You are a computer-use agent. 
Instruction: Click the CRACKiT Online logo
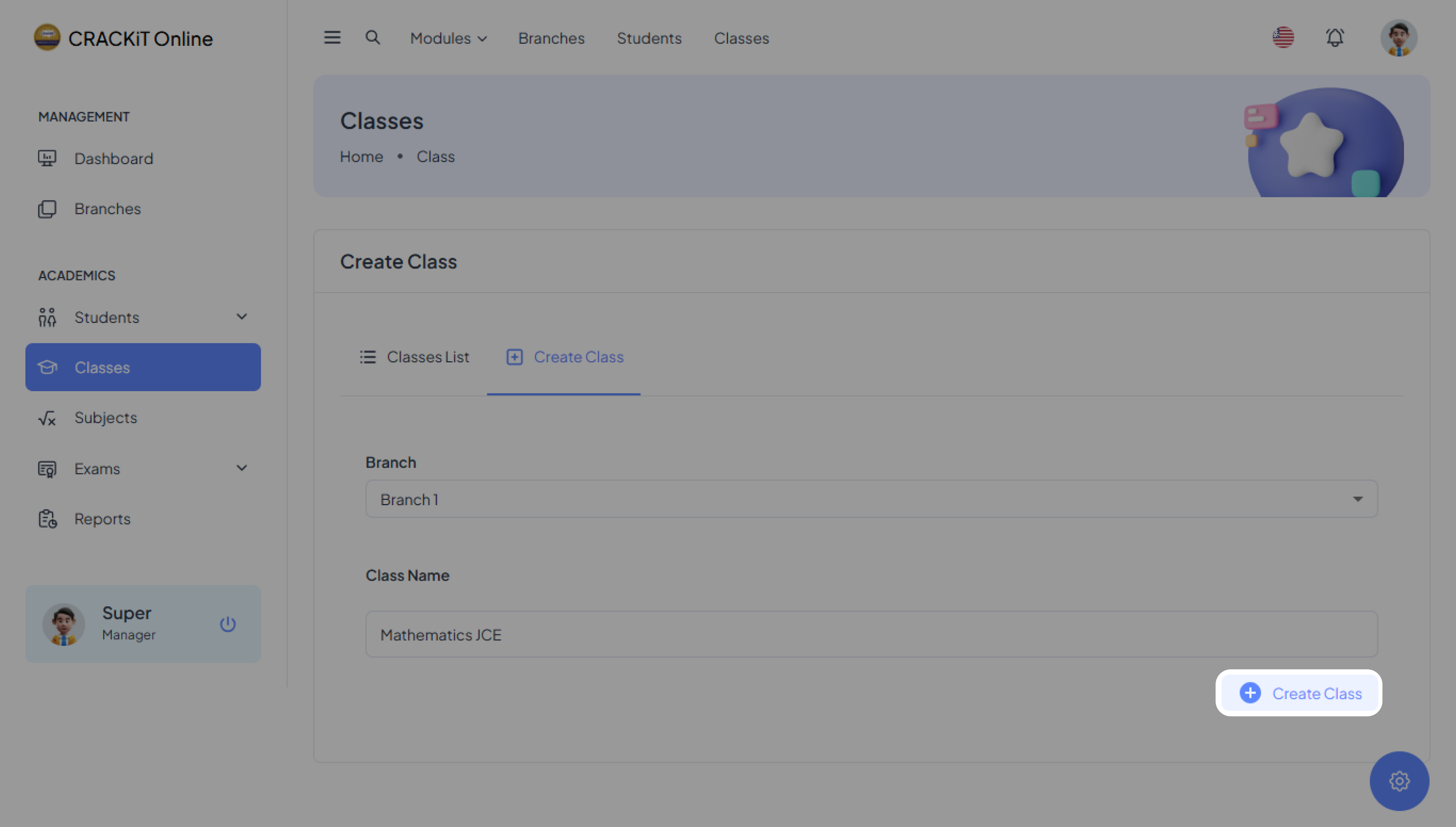click(x=123, y=38)
